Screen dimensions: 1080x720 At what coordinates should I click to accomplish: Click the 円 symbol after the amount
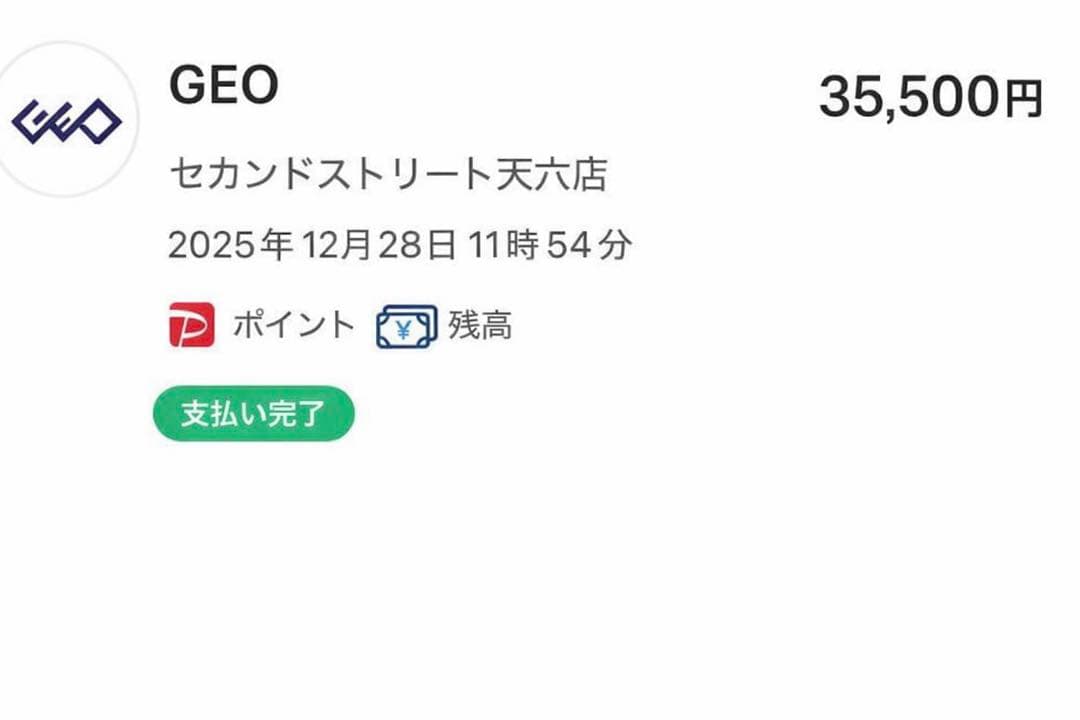tap(1023, 100)
